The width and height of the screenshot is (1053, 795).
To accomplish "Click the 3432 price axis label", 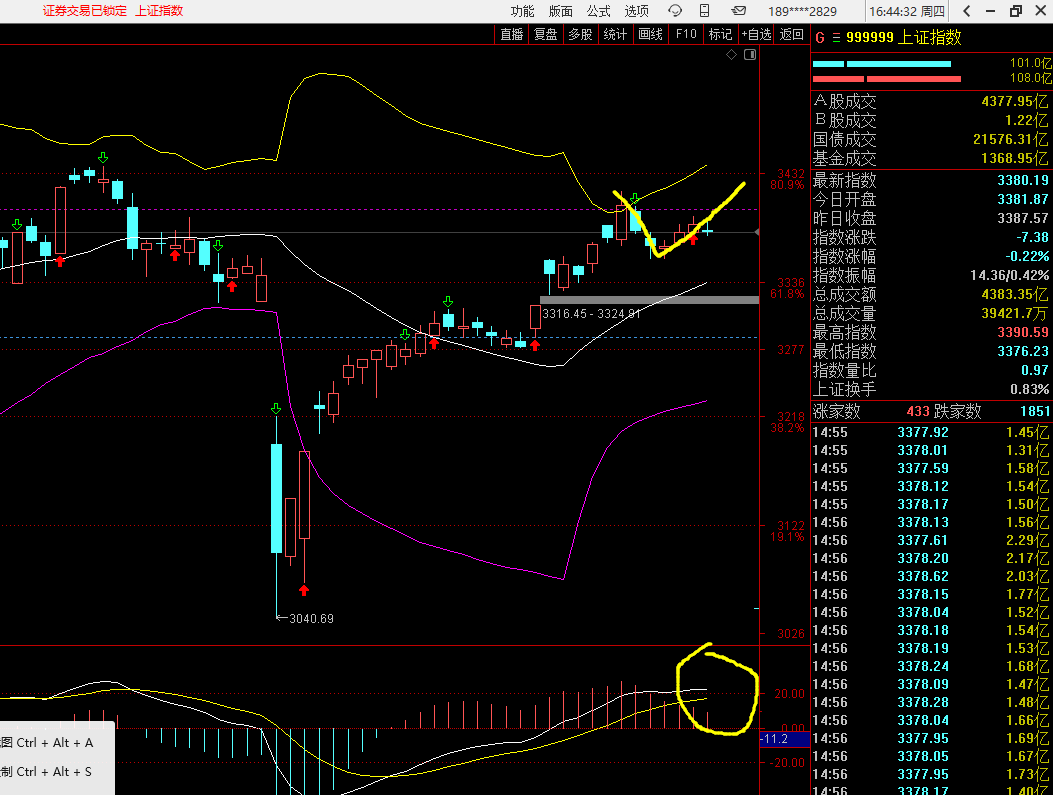I will [x=791, y=174].
